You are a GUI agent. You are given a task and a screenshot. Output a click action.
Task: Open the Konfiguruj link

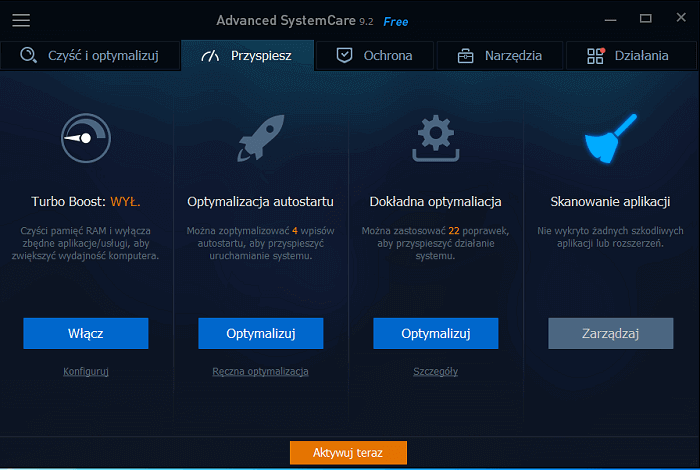(85, 371)
